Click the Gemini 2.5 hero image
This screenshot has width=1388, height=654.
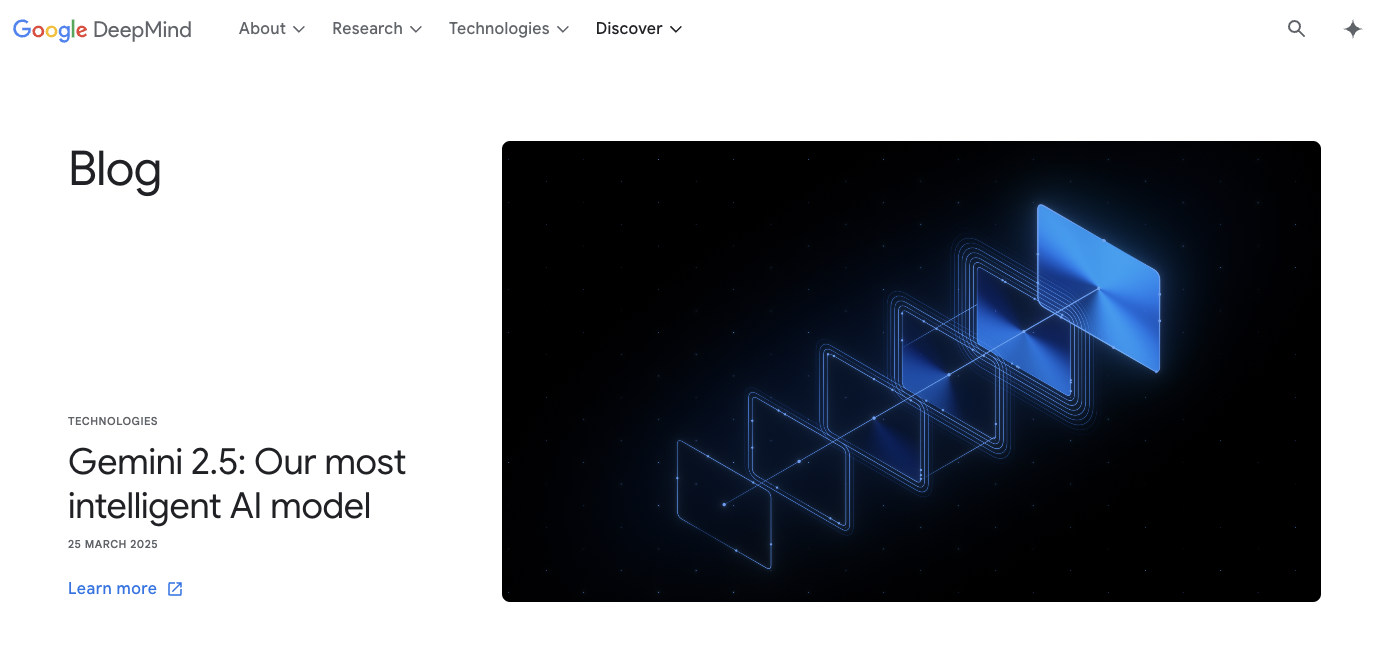click(x=911, y=371)
